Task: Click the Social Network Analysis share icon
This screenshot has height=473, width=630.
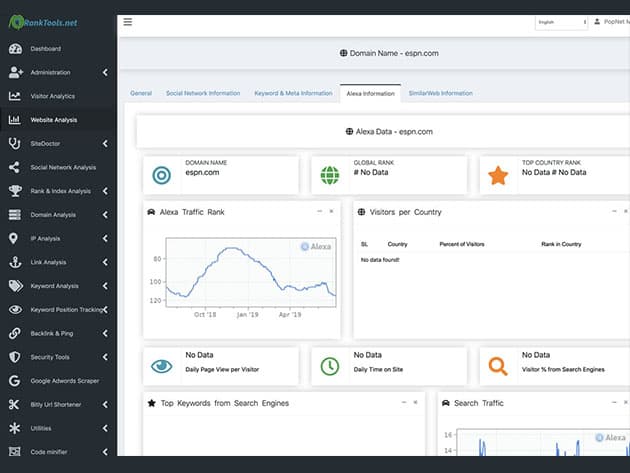Action: click(15, 167)
